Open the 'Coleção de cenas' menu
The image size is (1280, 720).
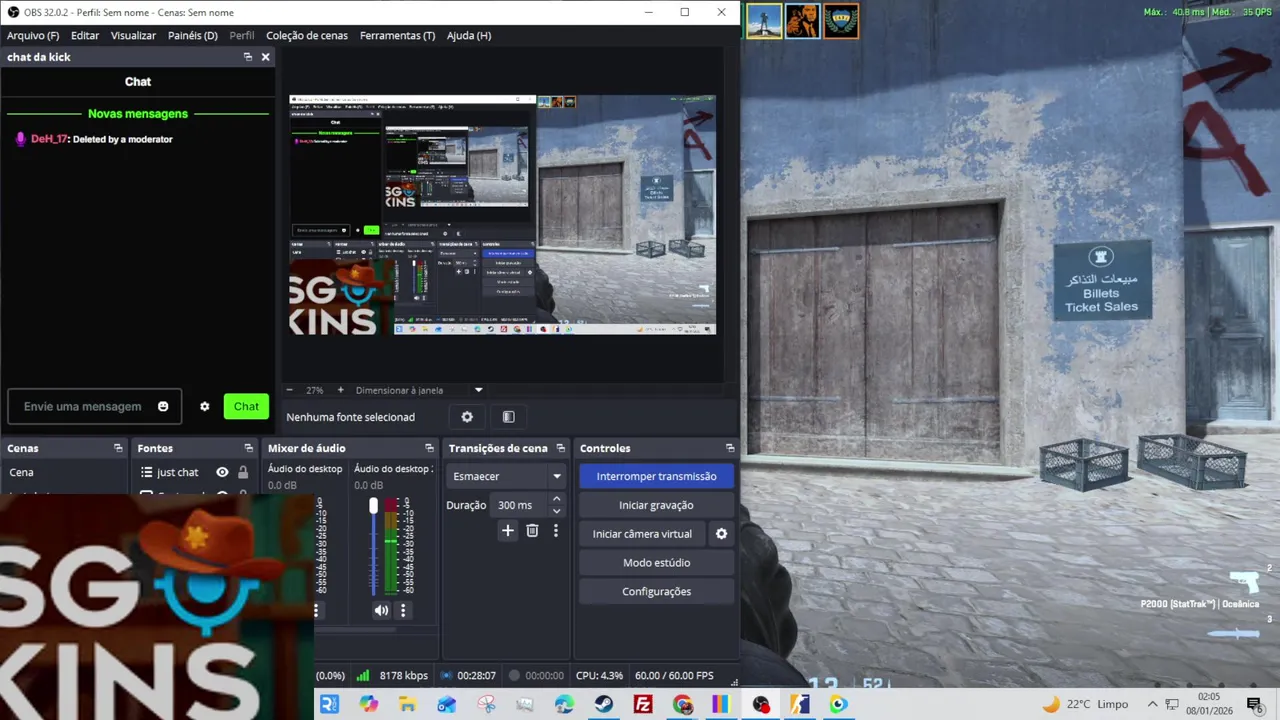(x=307, y=35)
